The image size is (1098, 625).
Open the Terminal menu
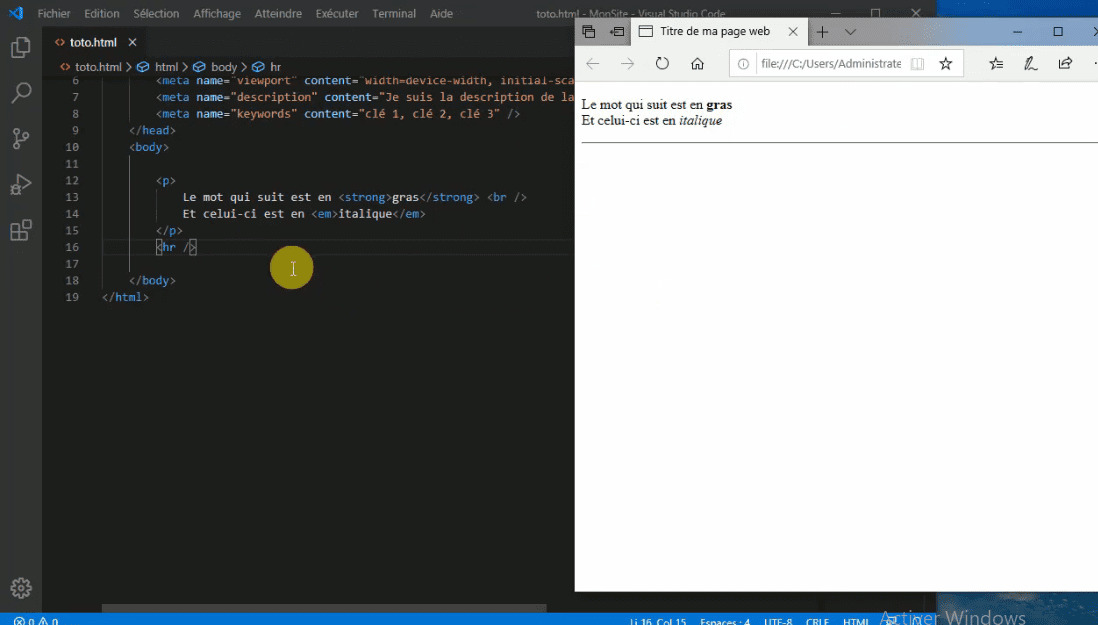[x=394, y=13]
